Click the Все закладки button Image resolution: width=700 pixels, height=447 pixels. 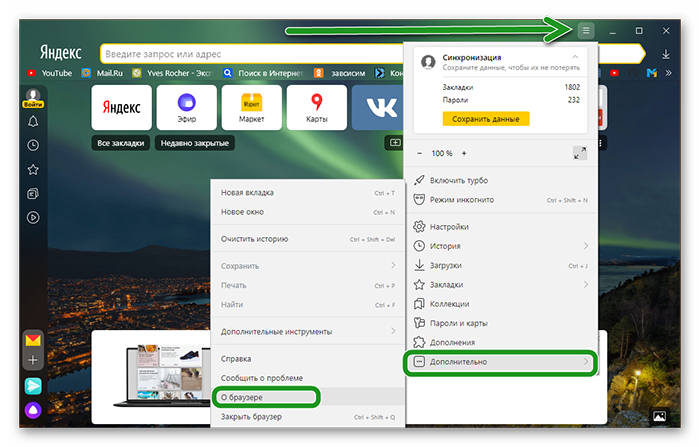coord(121,143)
